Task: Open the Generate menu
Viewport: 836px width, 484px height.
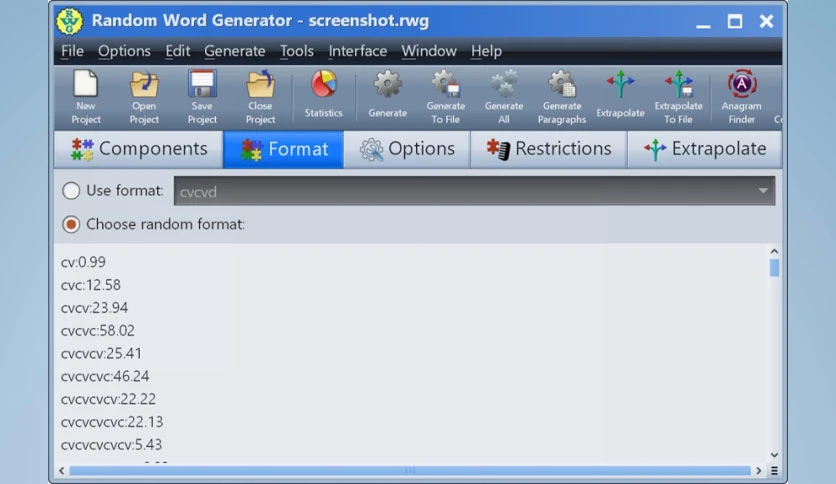Action: 235,51
